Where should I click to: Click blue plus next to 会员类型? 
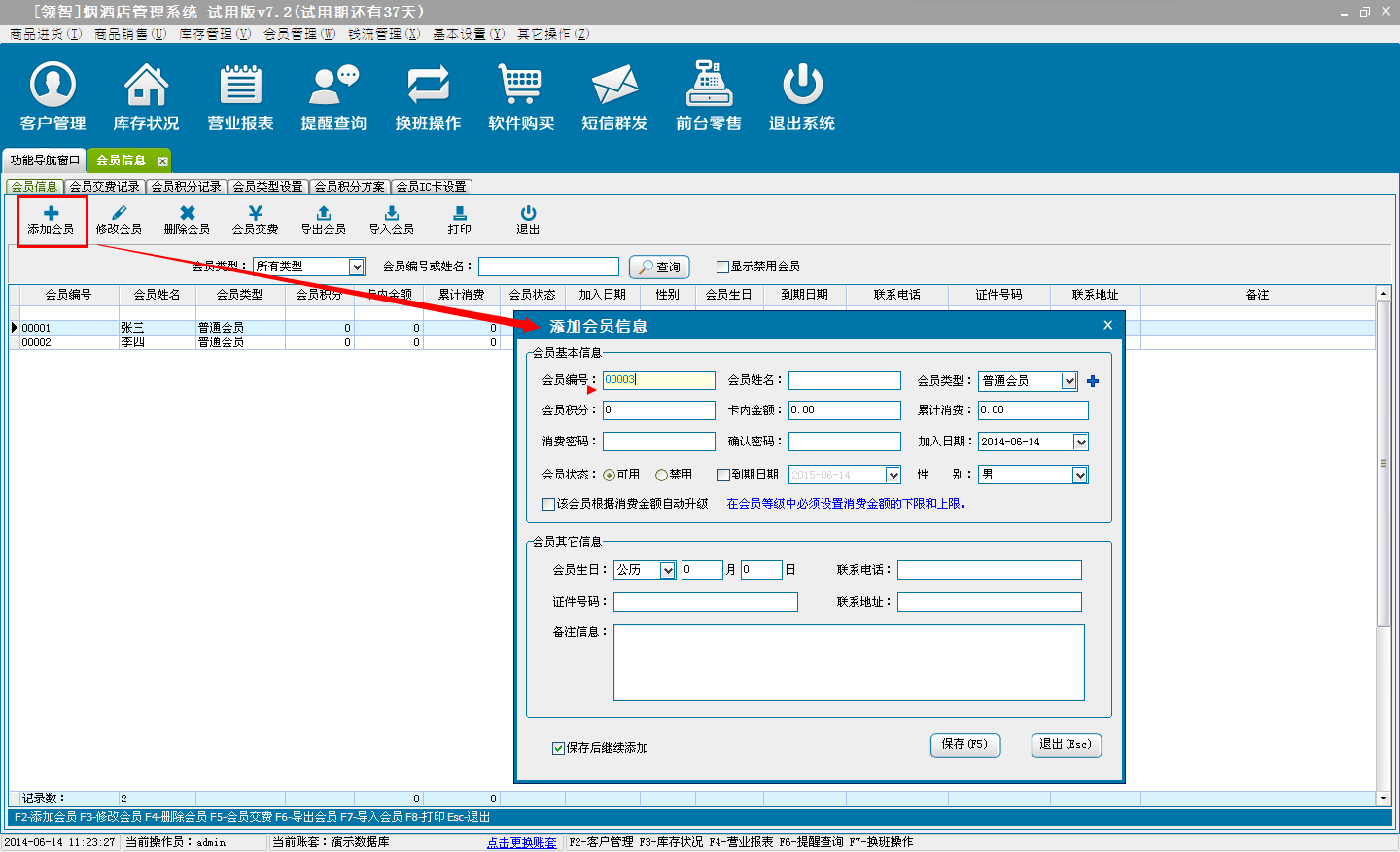[x=1093, y=381]
